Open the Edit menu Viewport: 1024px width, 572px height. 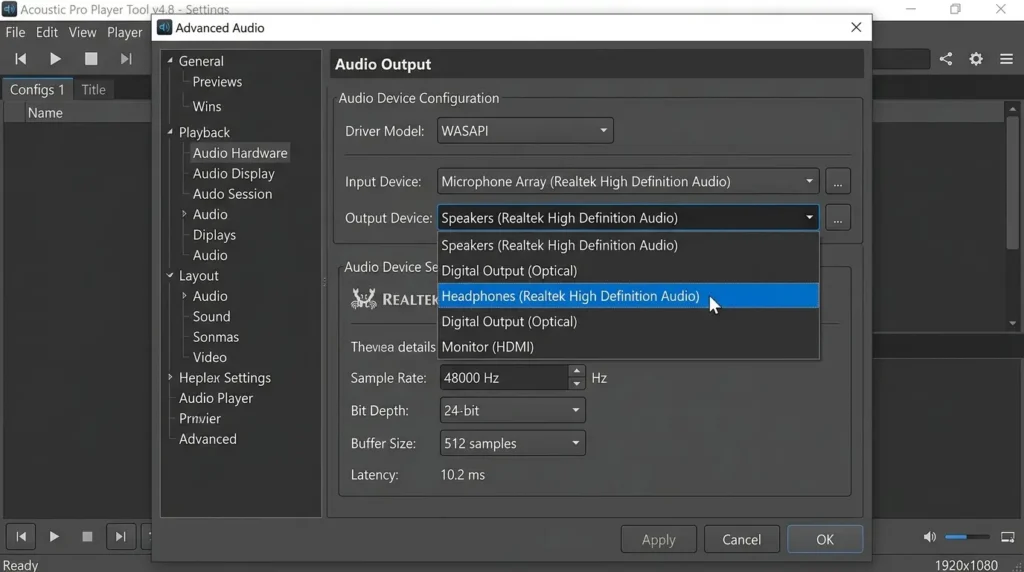point(46,32)
